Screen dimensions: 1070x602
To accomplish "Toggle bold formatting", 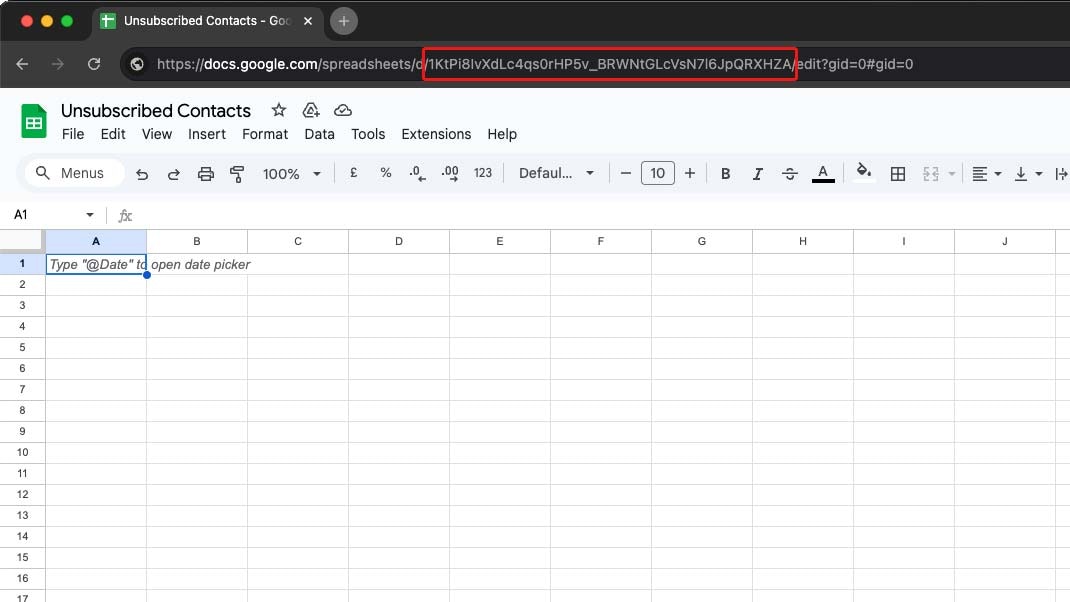I will [725, 174].
